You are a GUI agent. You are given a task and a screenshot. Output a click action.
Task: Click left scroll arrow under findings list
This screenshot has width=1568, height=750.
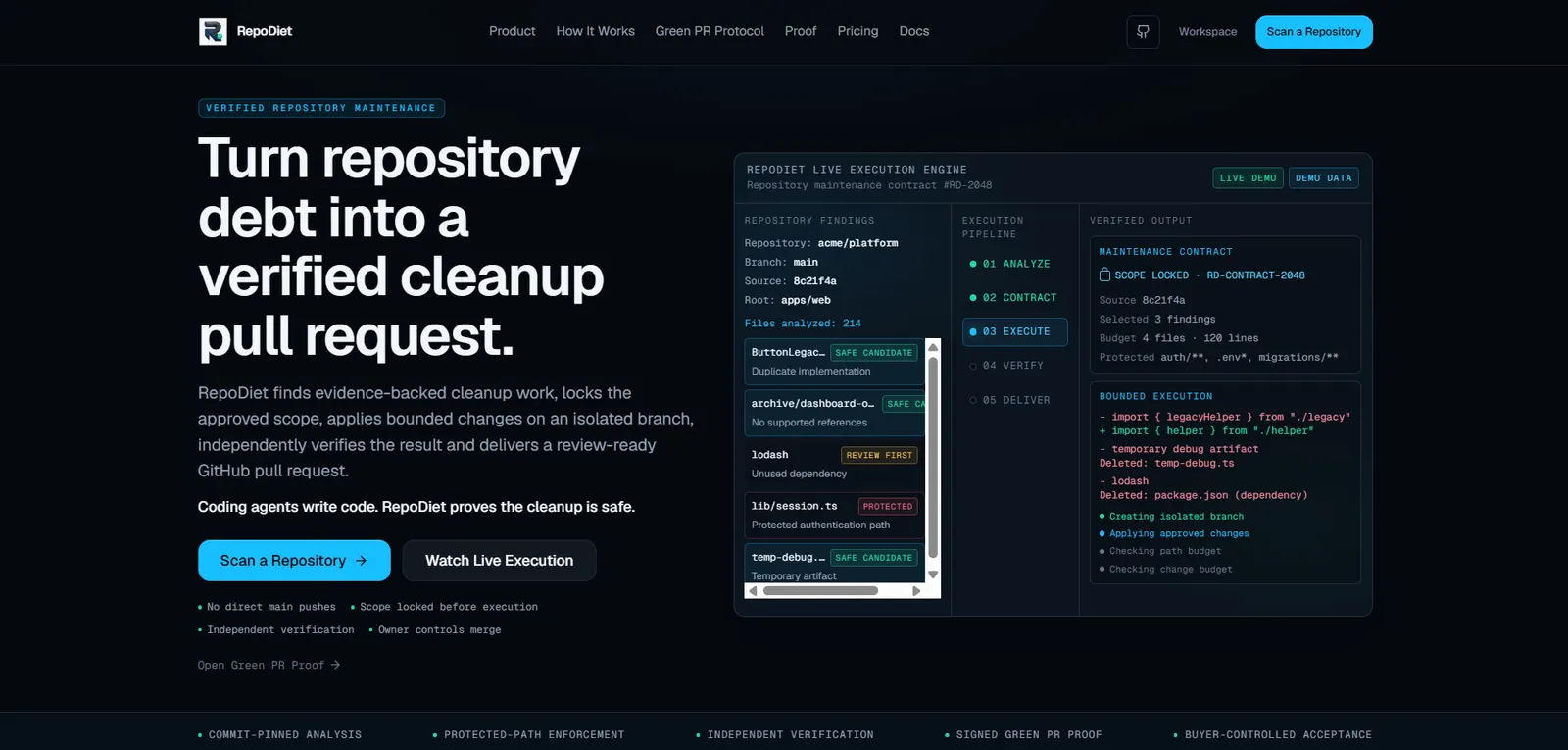click(x=753, y=591)
